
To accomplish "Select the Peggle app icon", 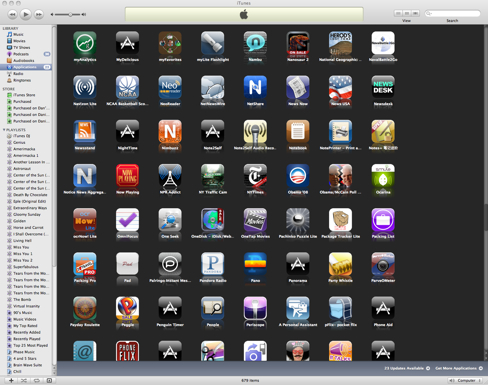I will [x=127, y=308].
